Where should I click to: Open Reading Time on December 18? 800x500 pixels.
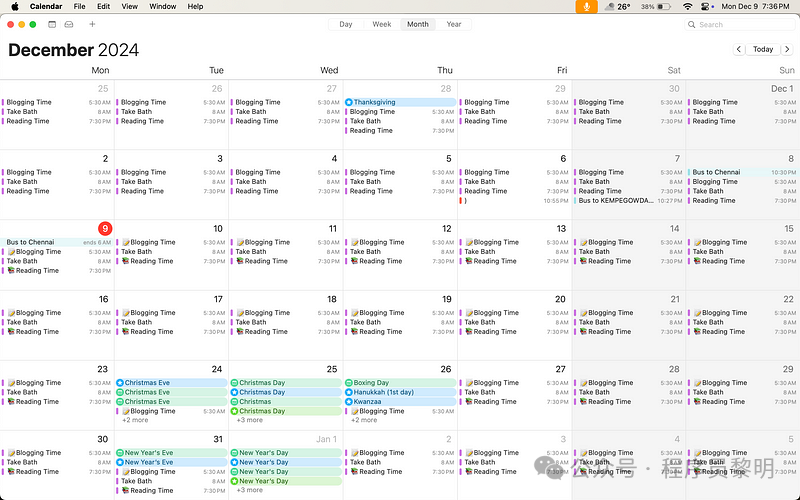286,332
